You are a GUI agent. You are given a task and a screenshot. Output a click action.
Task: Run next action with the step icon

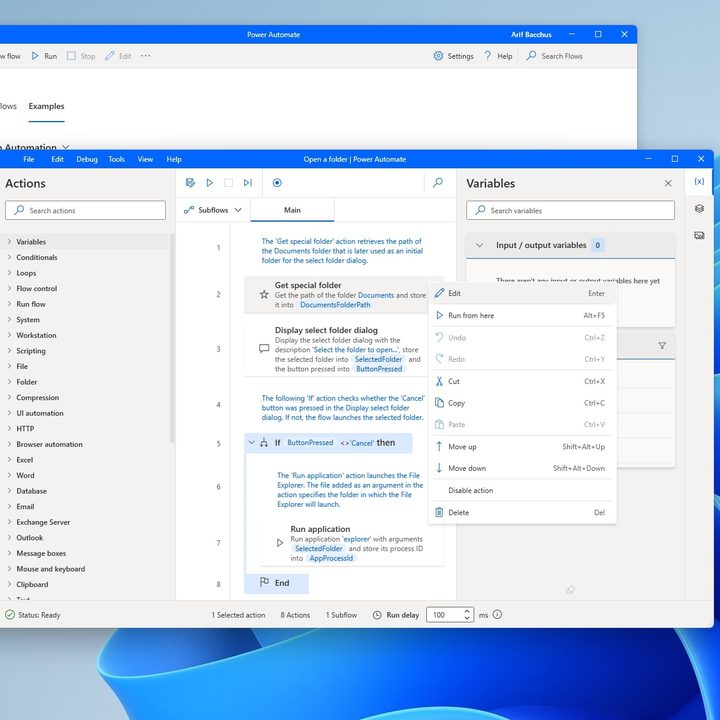tap(248, 183)
